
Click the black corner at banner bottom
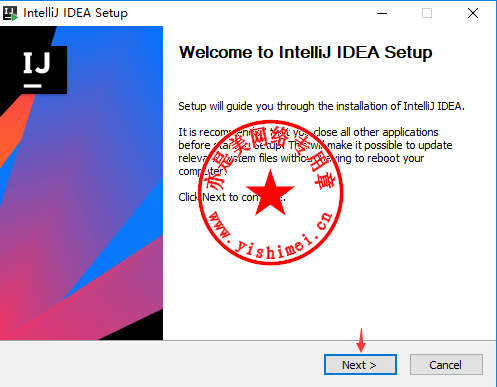[140, 328]
